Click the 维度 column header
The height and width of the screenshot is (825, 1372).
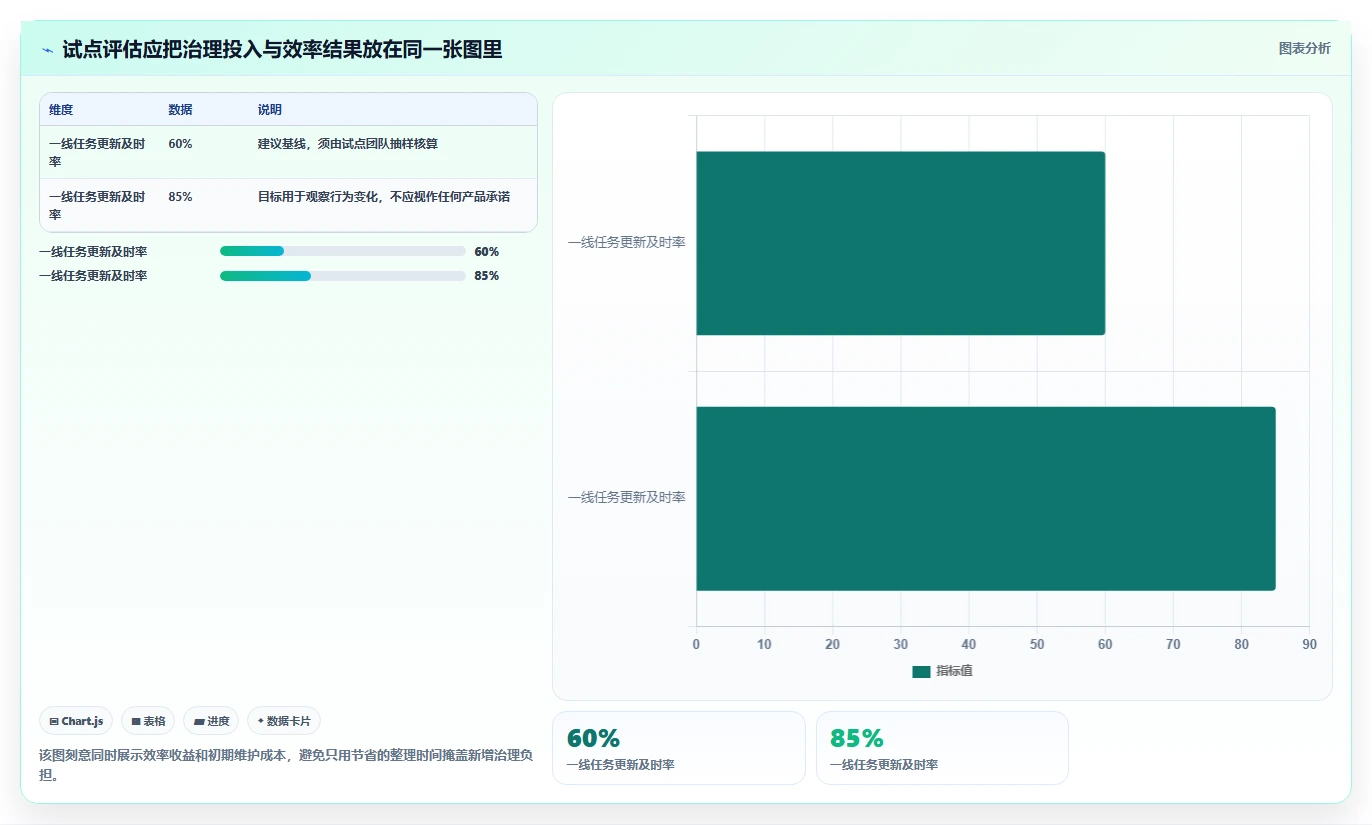[x=61, y=110]
